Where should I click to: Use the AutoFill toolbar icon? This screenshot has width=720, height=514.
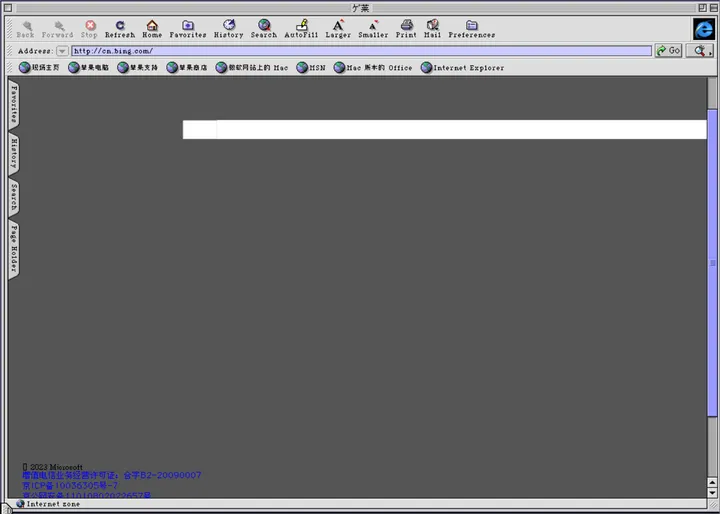(302, 25)
